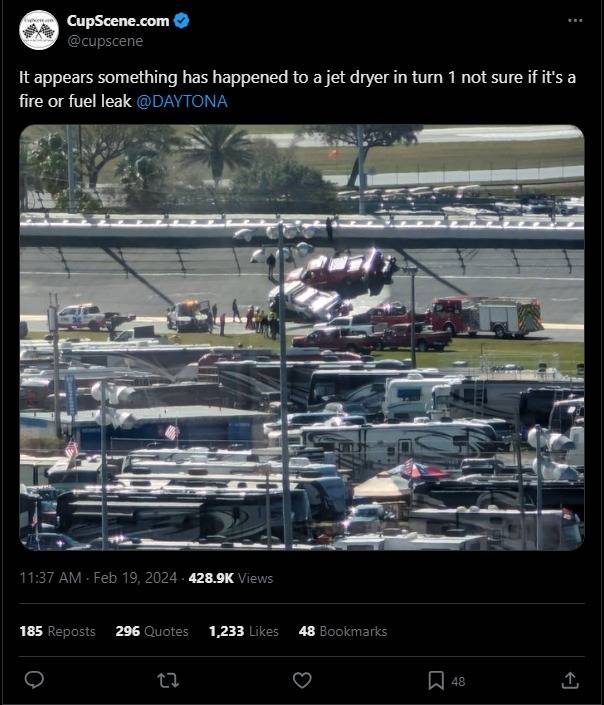Toggle the bookmark icon
The image size is (604, 705).
(436, 680)
